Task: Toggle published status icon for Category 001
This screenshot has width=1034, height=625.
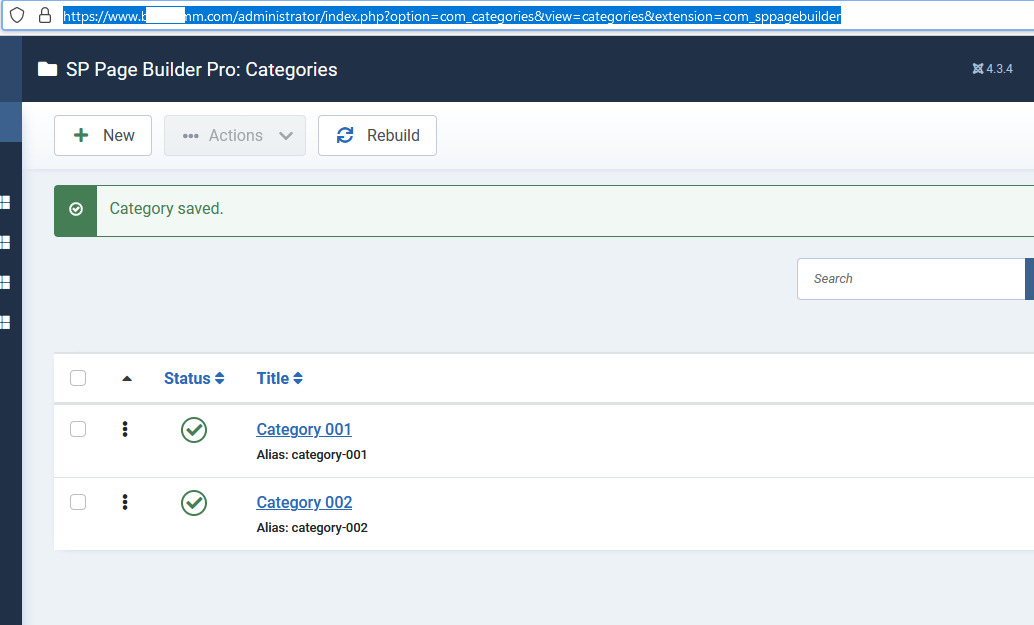Action: 194,430
